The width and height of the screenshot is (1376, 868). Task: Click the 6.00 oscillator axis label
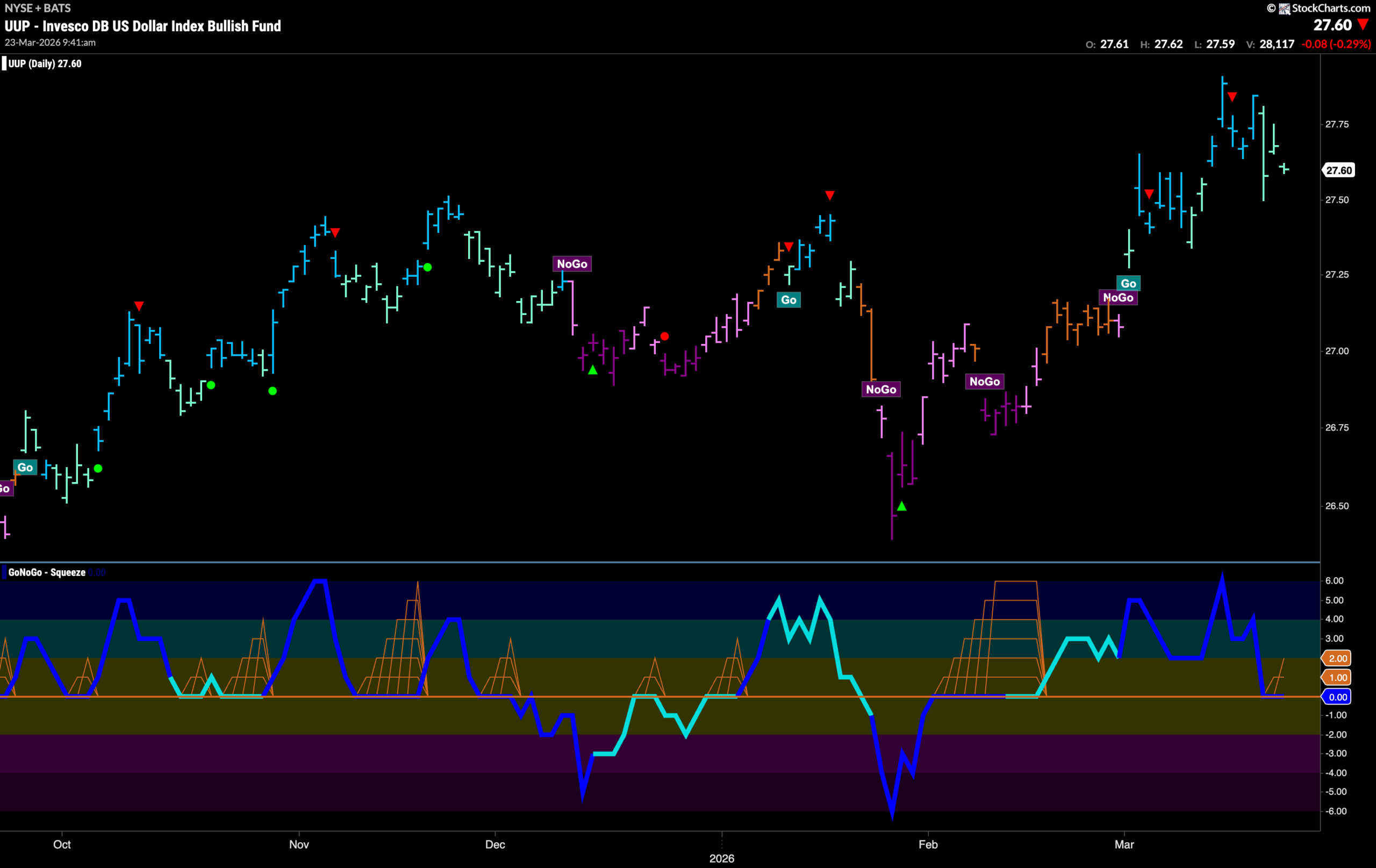tap(1334, 581)
